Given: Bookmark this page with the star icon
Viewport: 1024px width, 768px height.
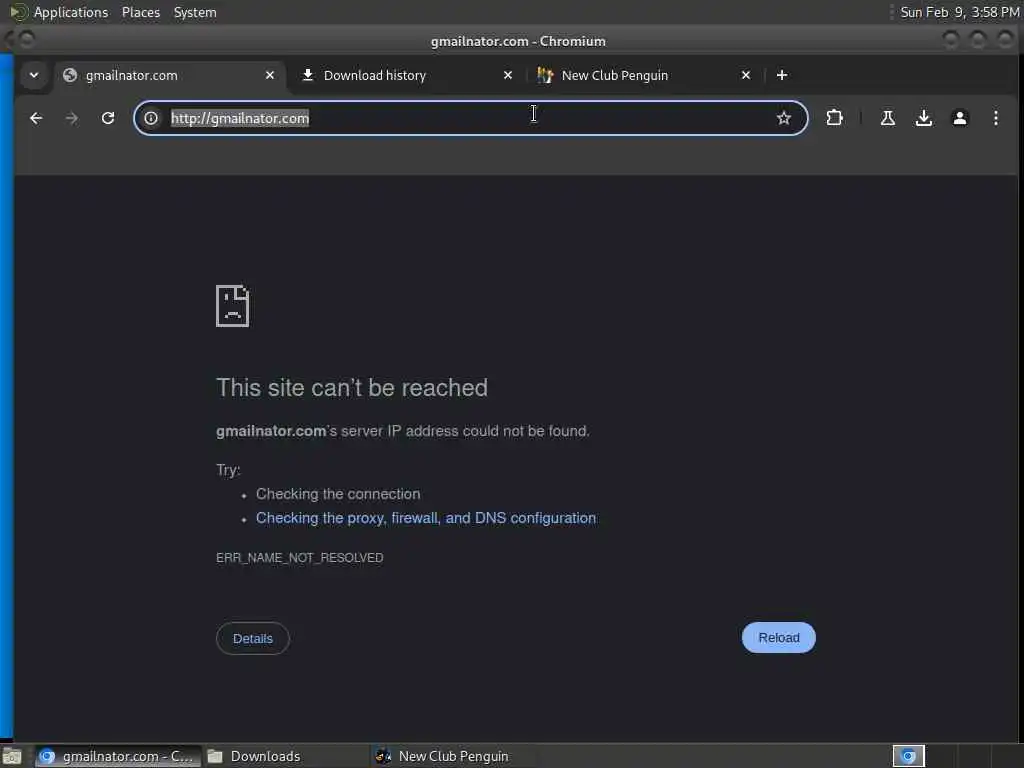Looking at the screenshot, I should click(784, 118).
